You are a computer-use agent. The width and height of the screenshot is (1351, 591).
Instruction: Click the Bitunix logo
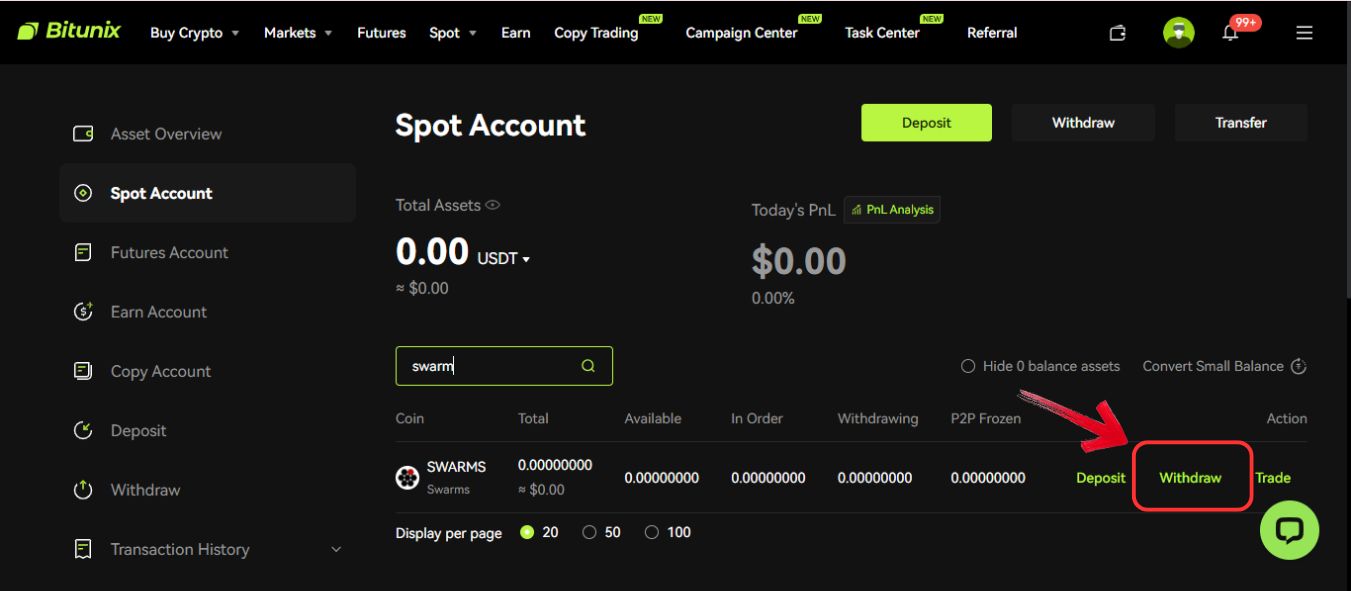(70, 32)
